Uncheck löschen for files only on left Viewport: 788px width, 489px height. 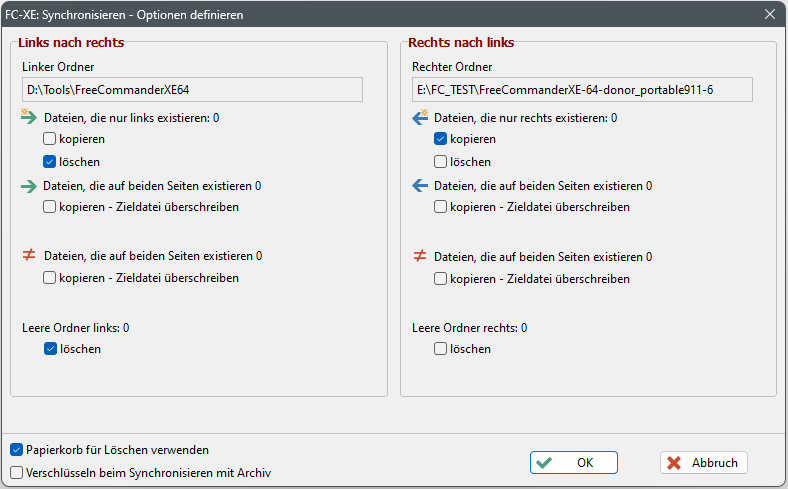49,162
